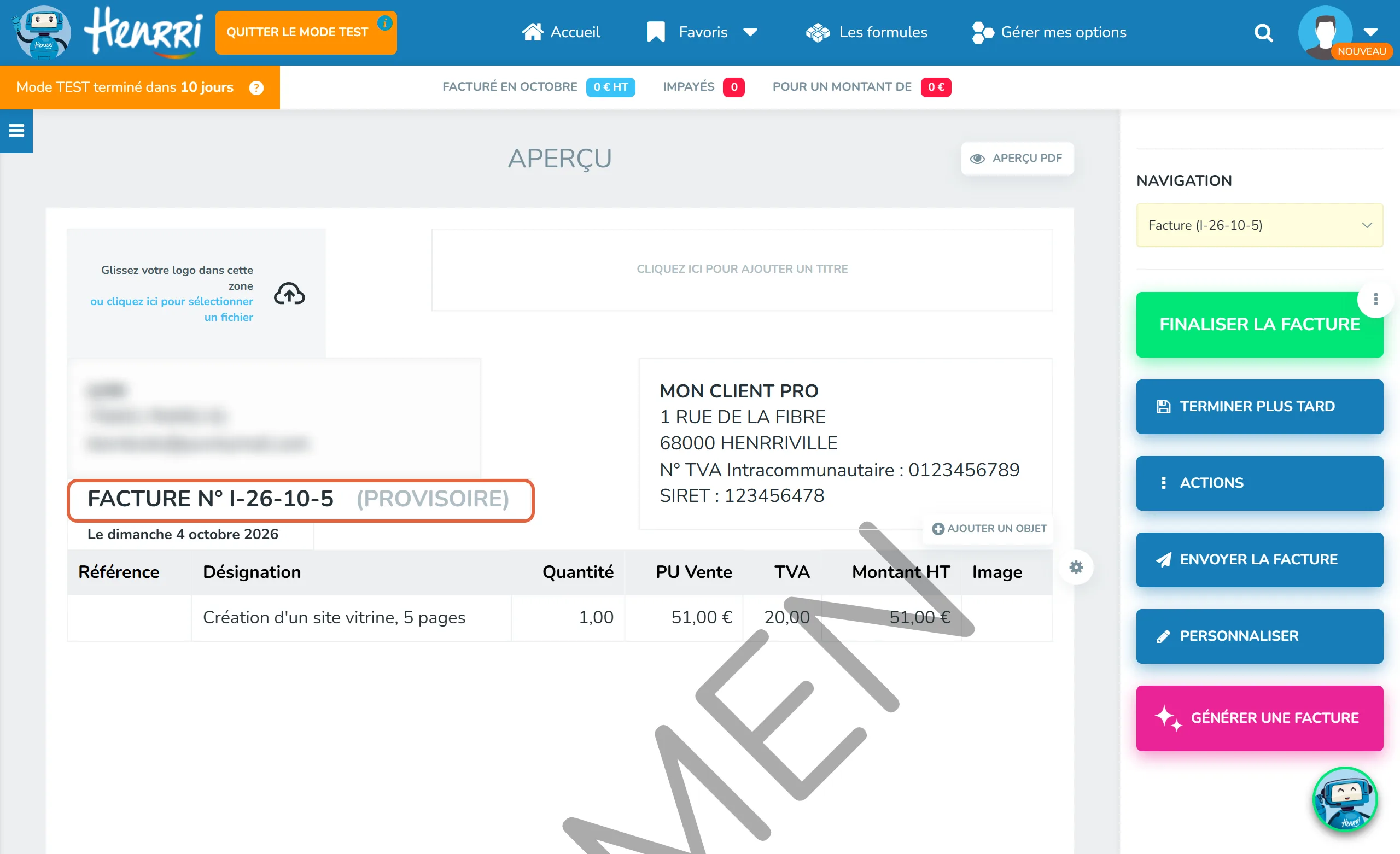Open the Henrri chatbot assistant bubble
1400x854 pixels.
pyautogui.click(x=1344, y=799)
